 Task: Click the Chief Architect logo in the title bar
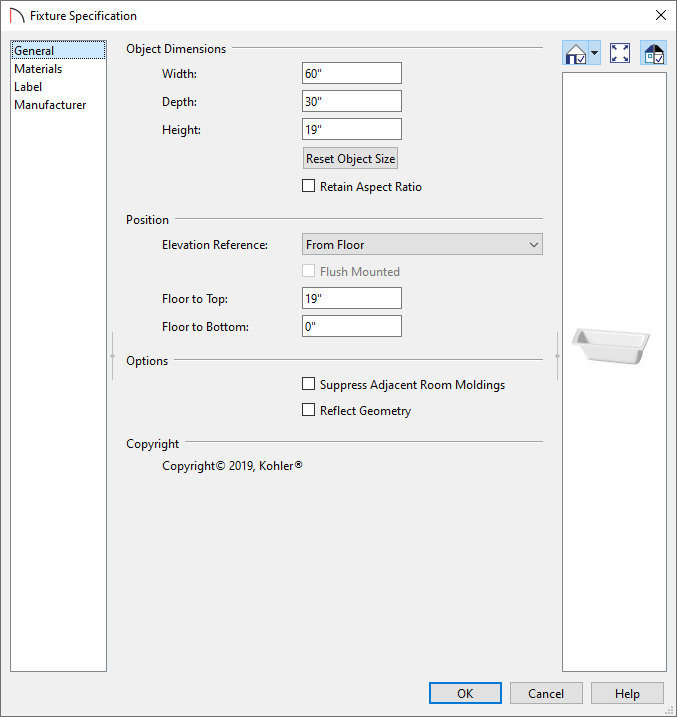(16, 16)
